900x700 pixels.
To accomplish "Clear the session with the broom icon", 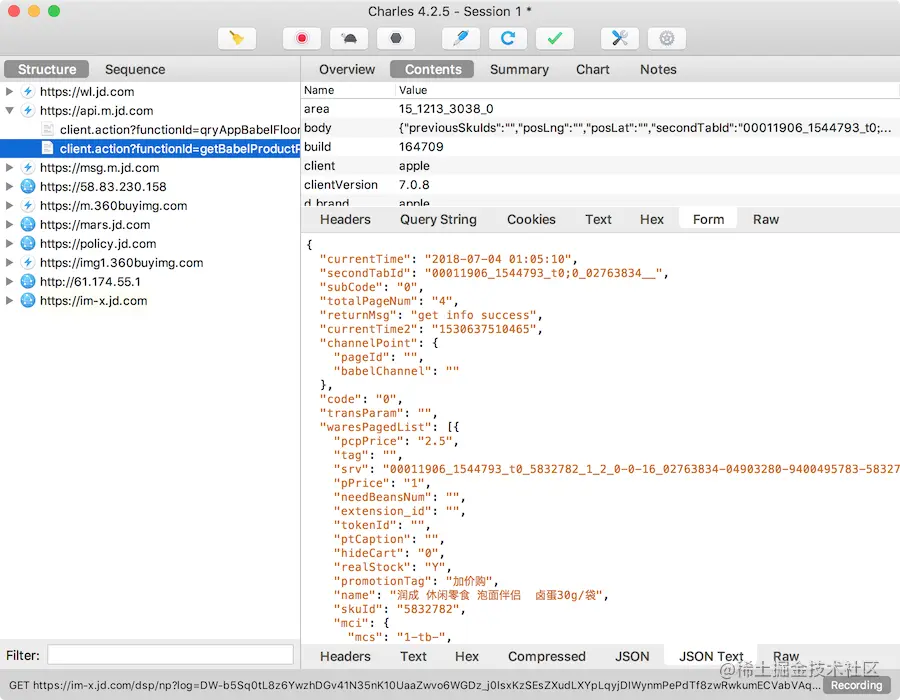I will coord(236,38).
